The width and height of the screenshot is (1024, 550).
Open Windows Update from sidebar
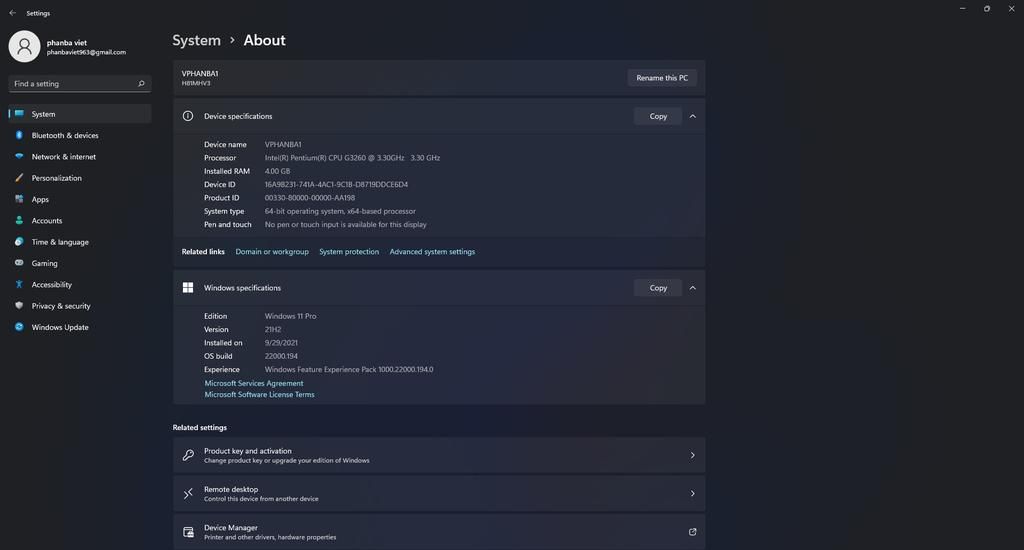click(x=60, y=327)
